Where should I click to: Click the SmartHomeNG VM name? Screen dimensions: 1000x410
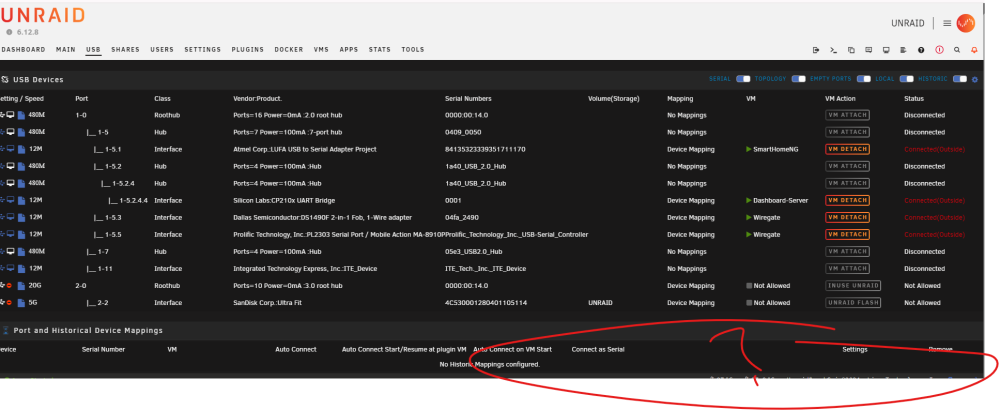776,149
